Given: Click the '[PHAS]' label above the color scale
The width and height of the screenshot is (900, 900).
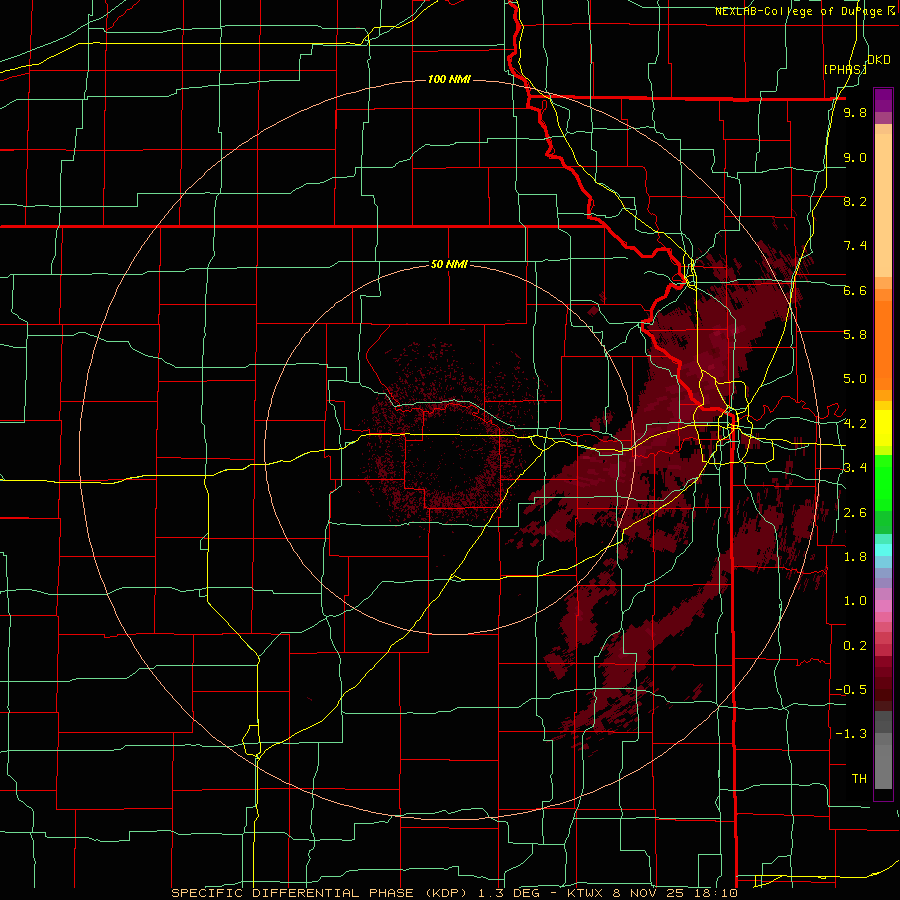Looking at the screenshot, I should 845,69.
